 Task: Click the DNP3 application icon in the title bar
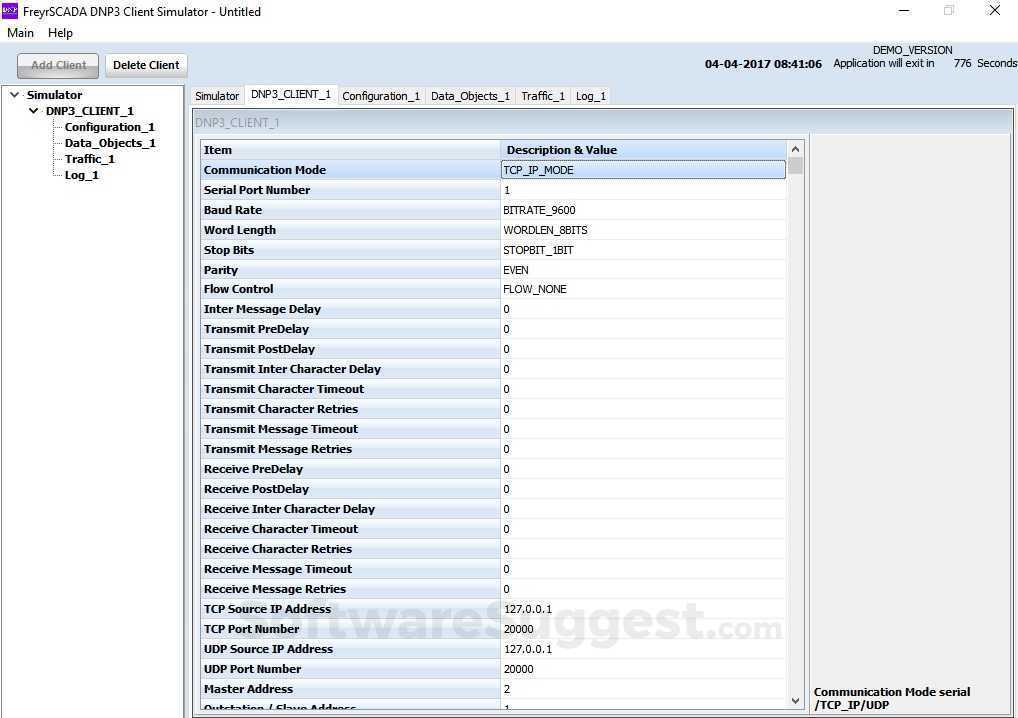click(x=11, y=11)
